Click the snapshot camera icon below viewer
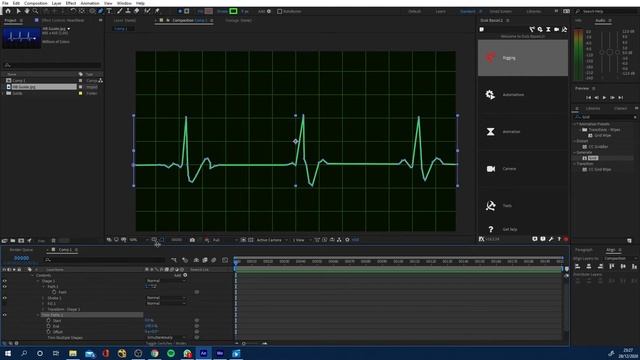 [192, 240]
